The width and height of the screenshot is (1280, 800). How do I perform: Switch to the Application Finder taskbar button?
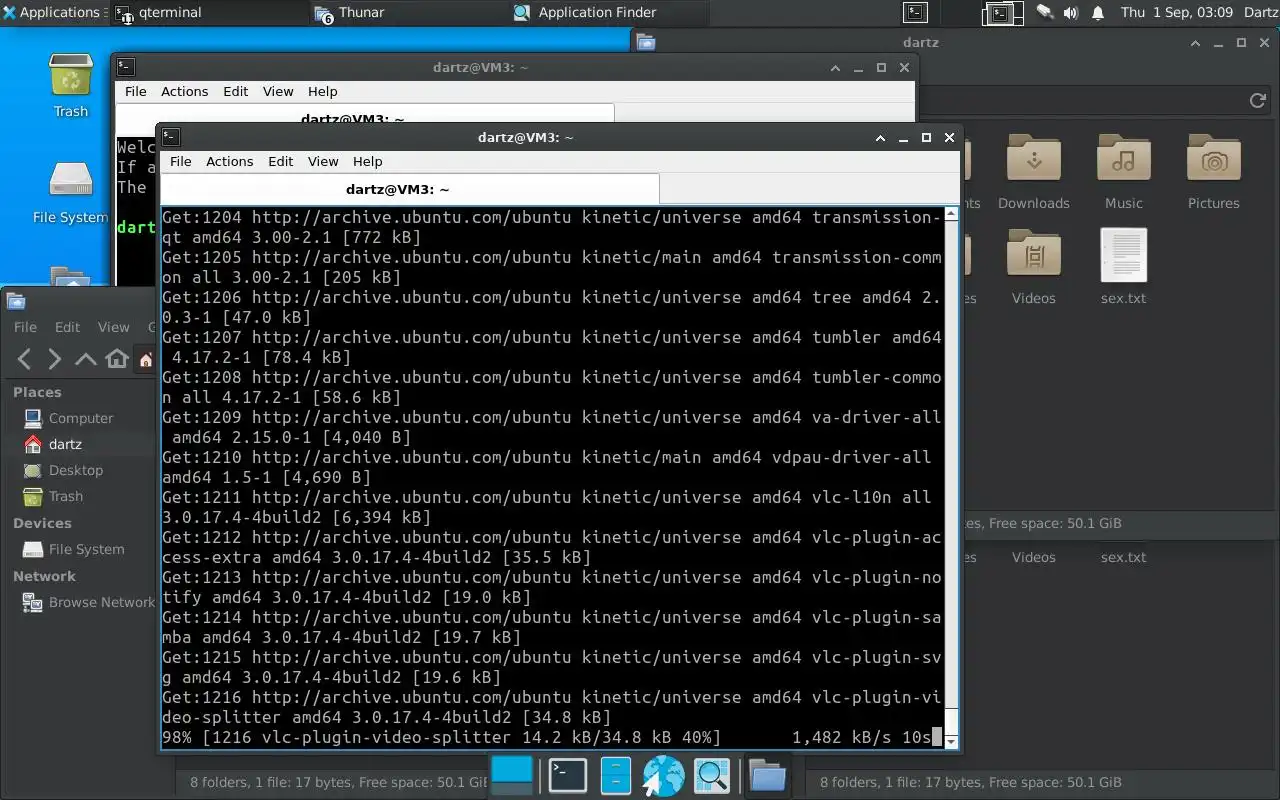pos(608,12)
